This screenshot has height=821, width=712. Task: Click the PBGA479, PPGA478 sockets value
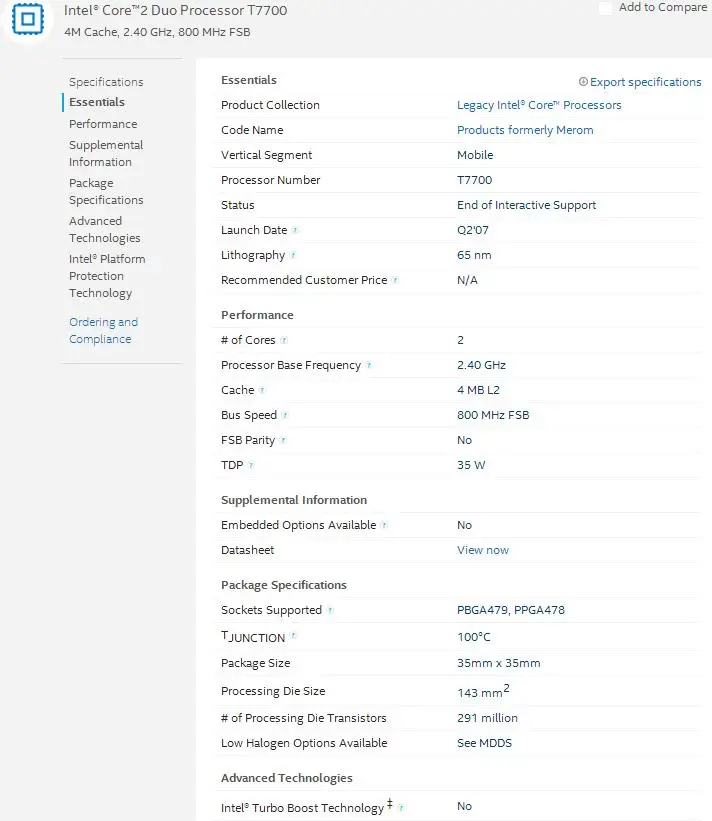click(x=511, y=610)
